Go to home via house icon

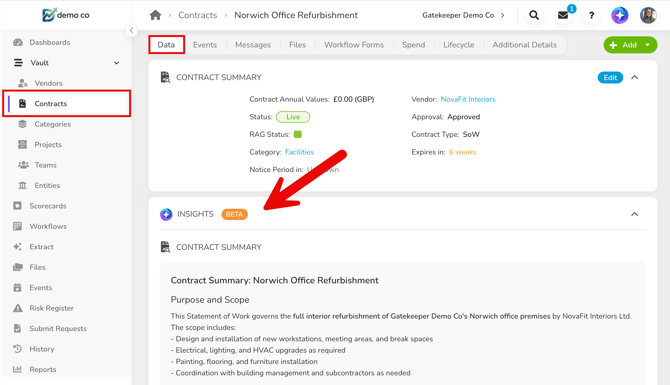(x=156, y=15)
